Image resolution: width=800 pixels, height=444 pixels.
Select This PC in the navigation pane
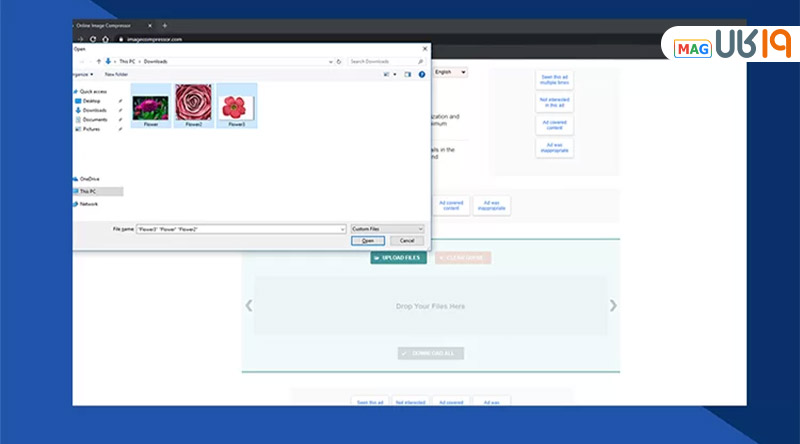pyautogui.click(x=88, y=191)
